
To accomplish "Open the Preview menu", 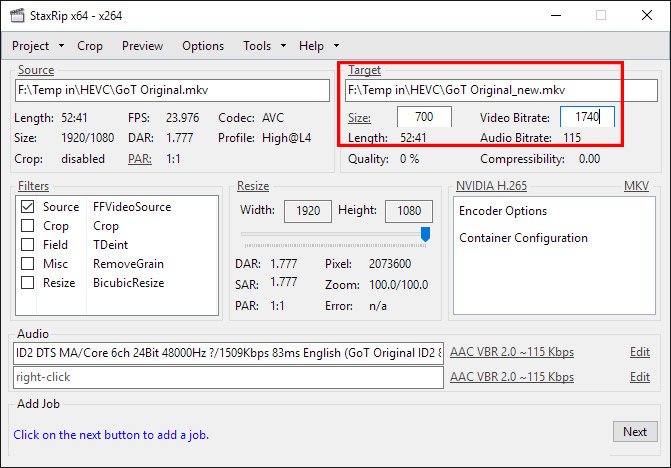I will pyautogui.click(x=142, y=46).
